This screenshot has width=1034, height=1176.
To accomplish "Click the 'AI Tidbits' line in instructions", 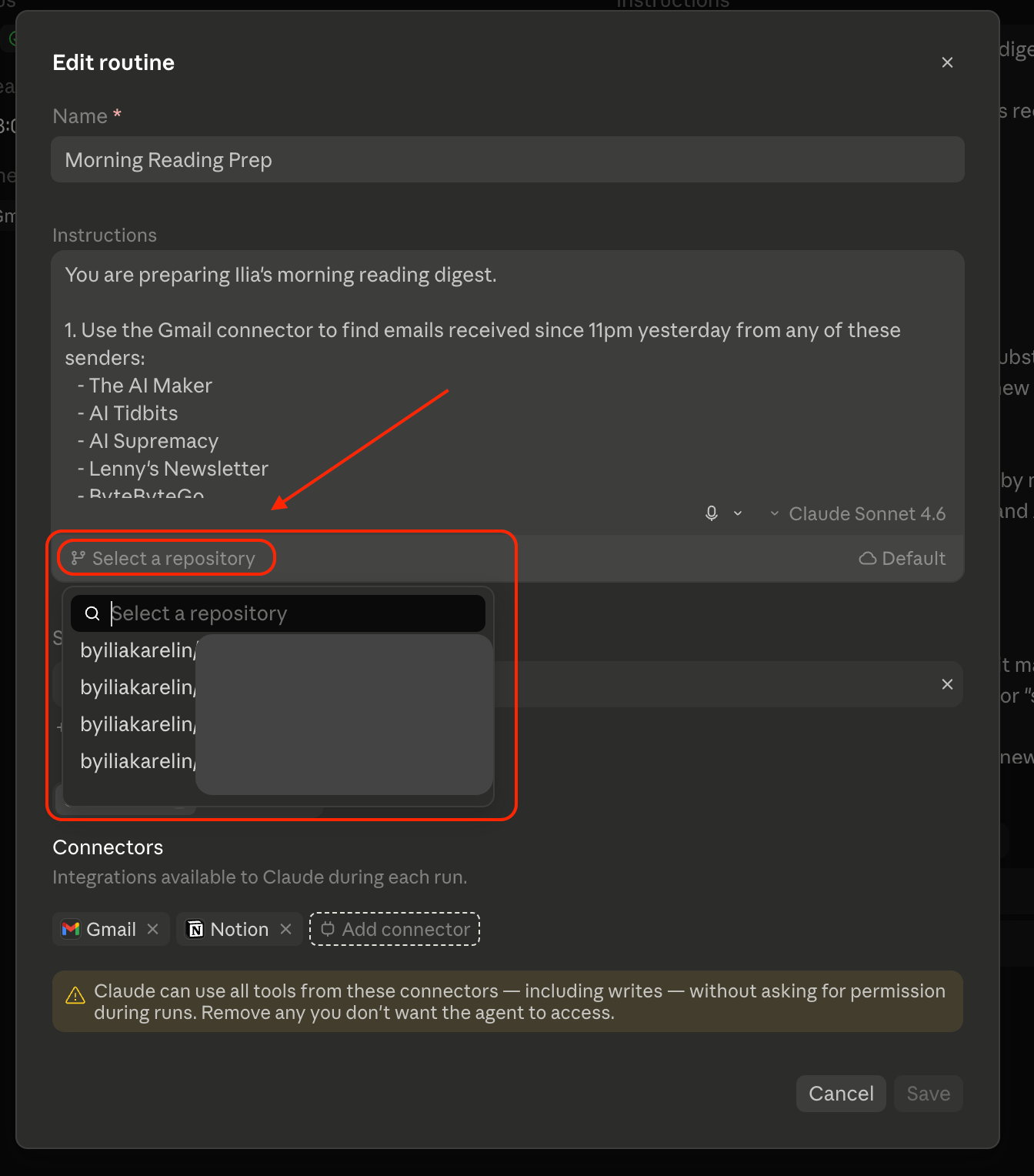I will (134, 413).
